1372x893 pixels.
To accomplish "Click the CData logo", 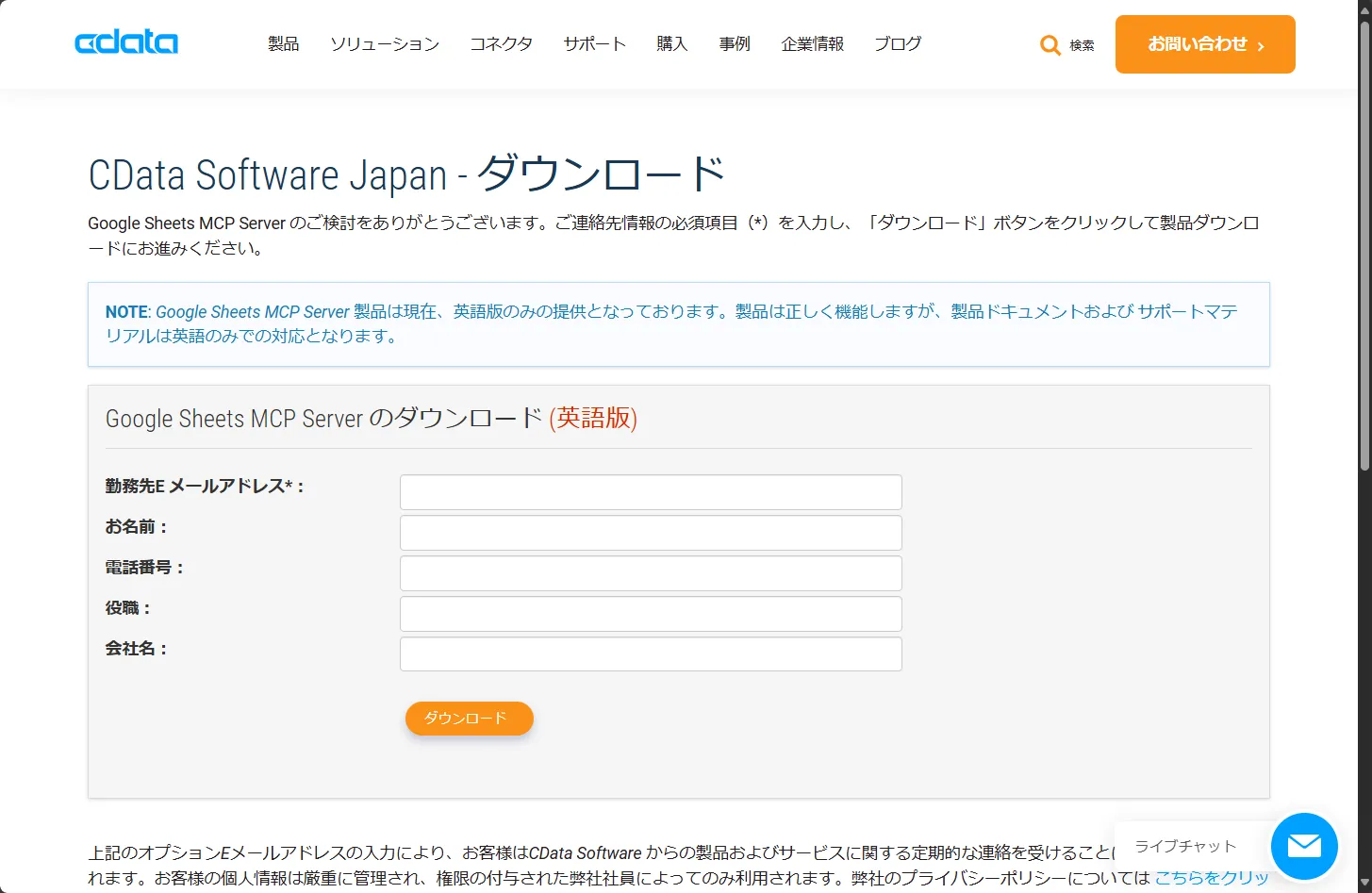I will pos(126,42).
